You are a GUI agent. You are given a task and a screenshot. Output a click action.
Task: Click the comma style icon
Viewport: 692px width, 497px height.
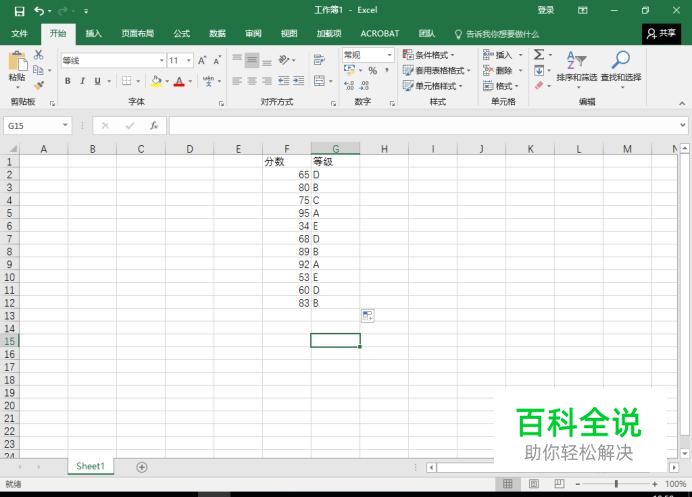tap(387, 70)
